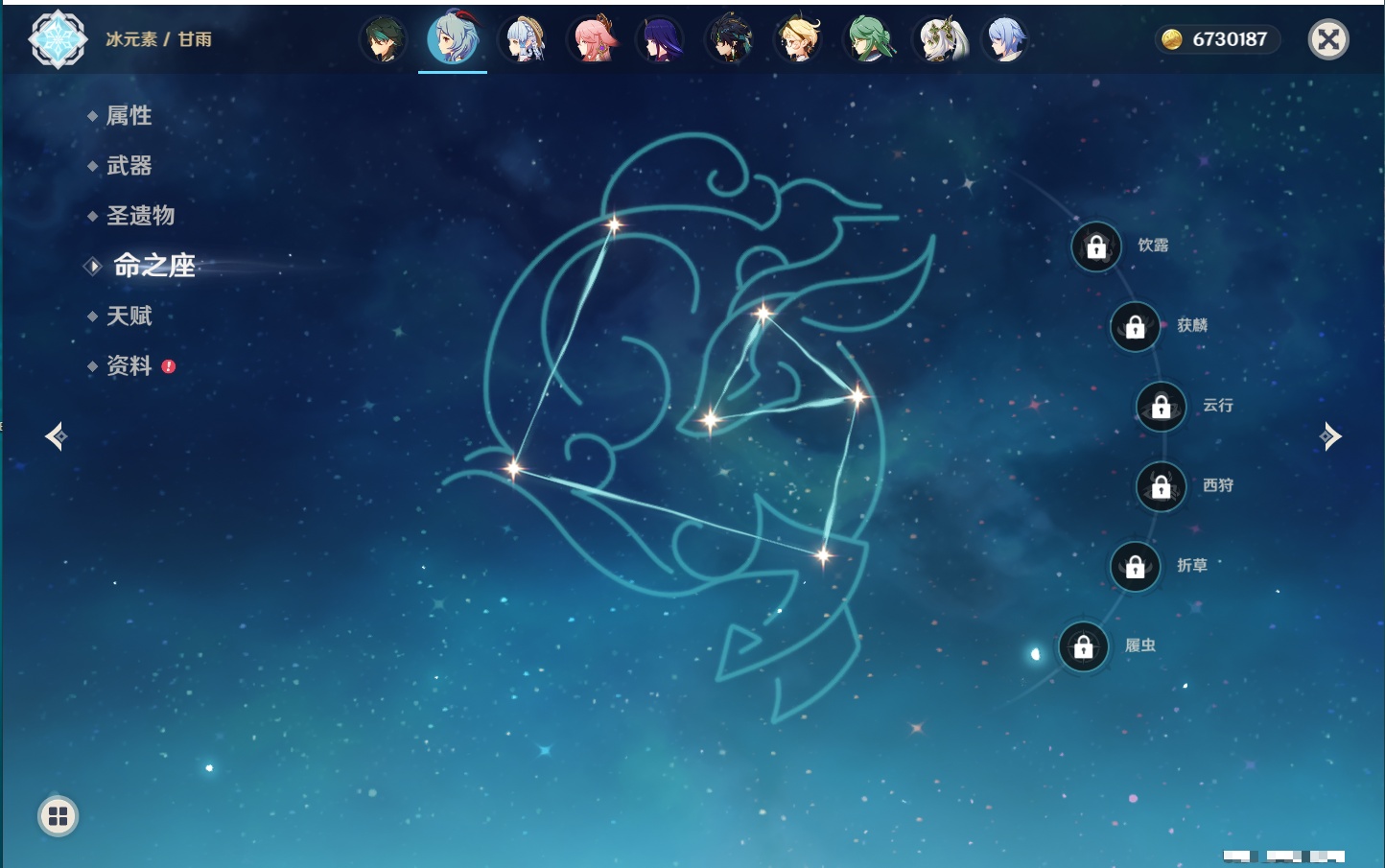The image size is (1385, 868).
Task: Select the pink-haired Yae Miko avatar
Action: 592,39
